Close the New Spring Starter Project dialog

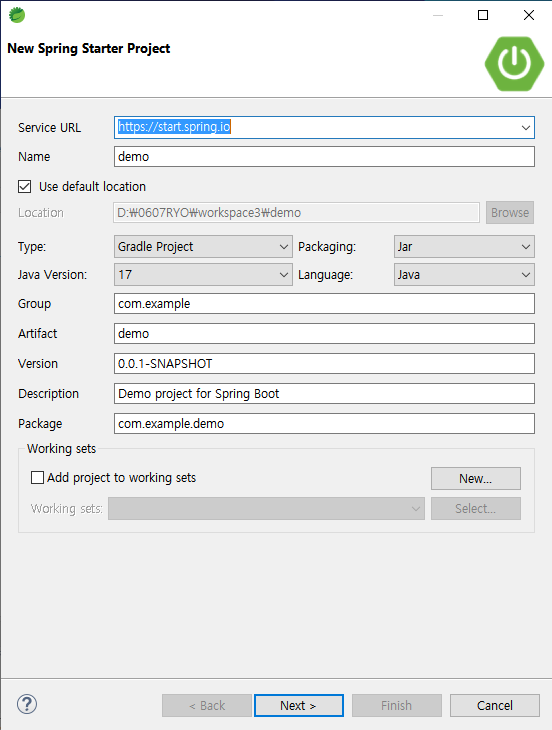[529, 15]
